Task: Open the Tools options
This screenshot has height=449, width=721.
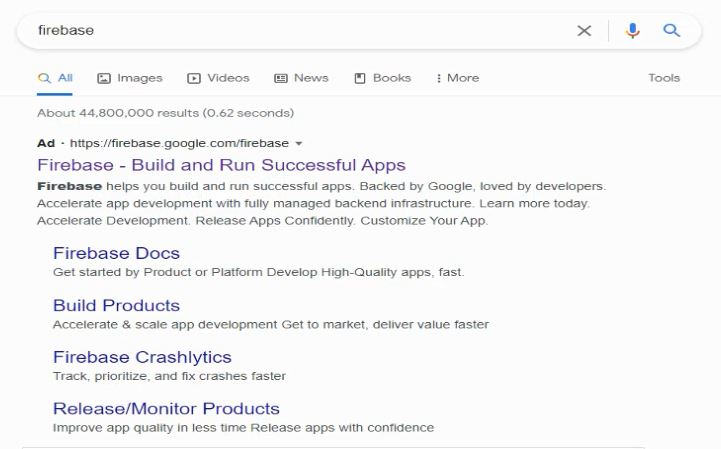Action: pos(664,78)
